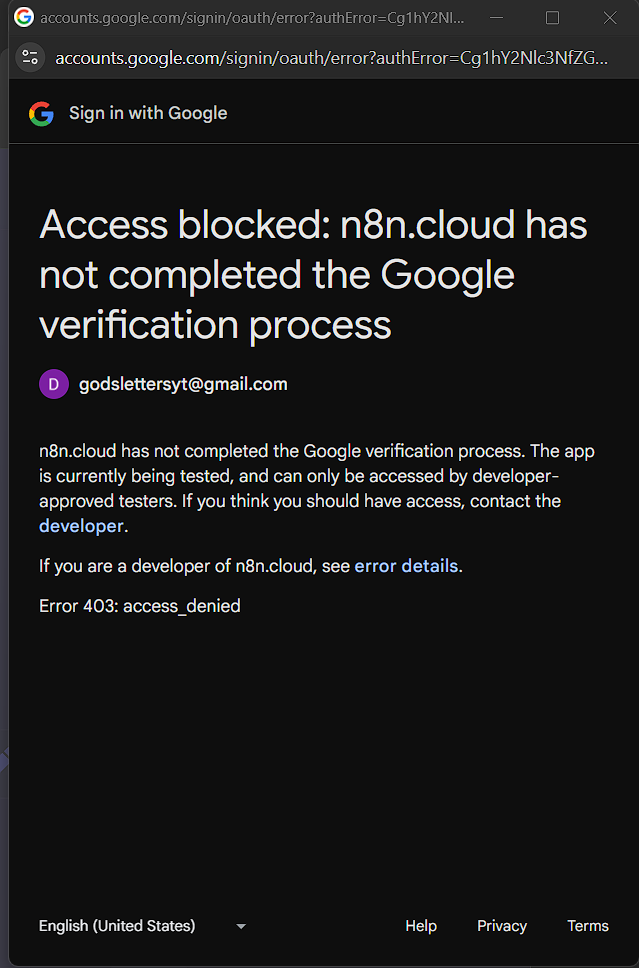This screenshot has width=639, height=968.
Task: Open the site information icon in address bar
Action: [30, 57]
